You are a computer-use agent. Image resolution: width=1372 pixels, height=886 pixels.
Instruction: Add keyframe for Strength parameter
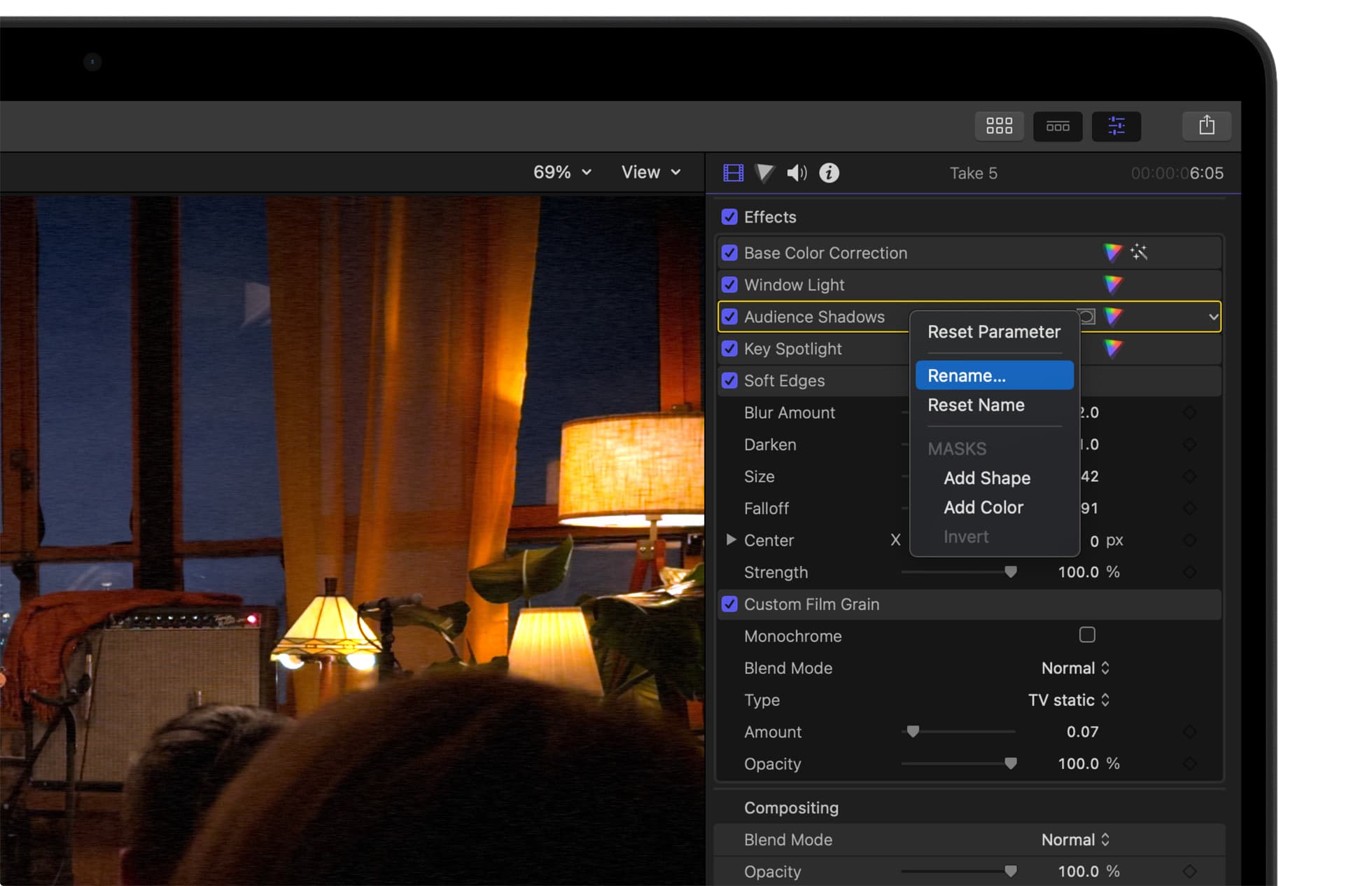coord(1189,572)
